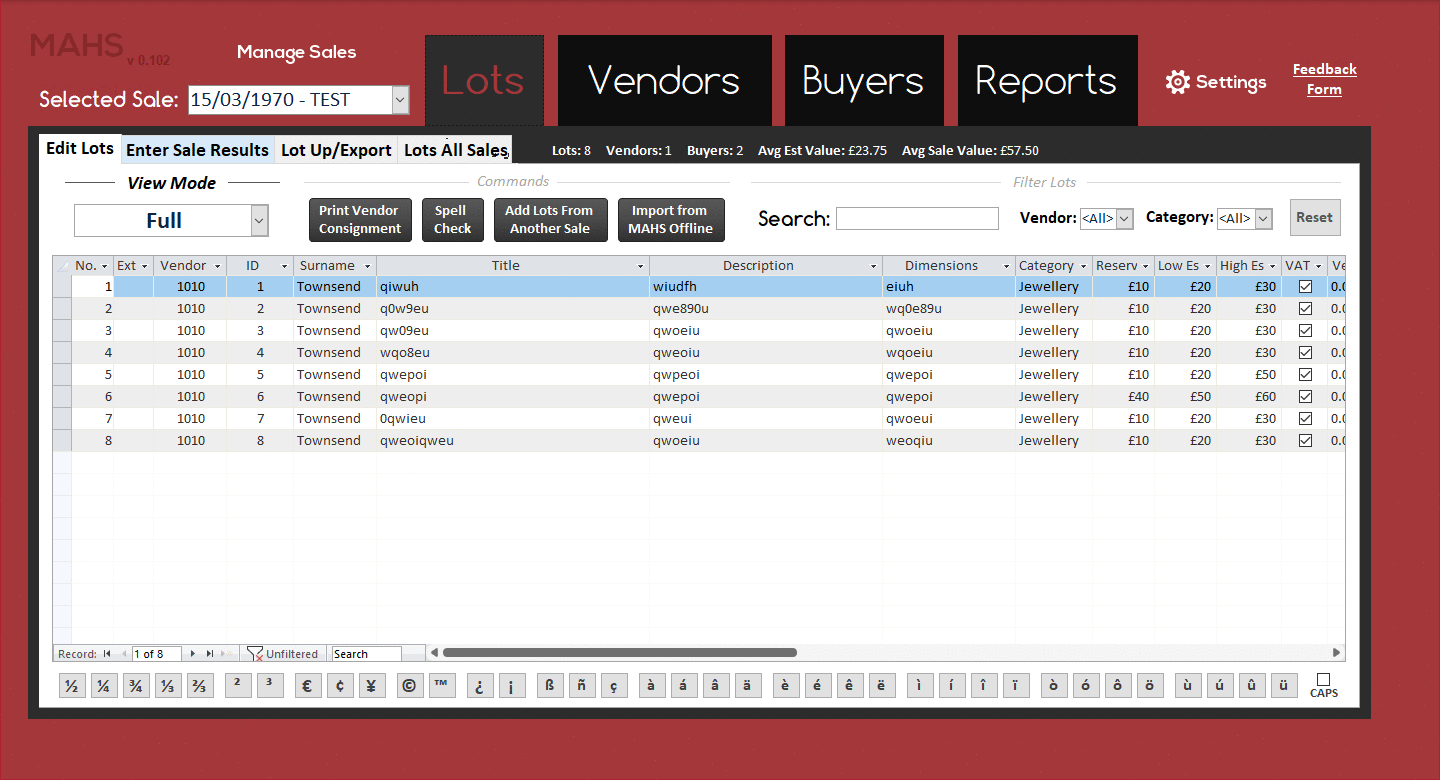Insert the trademark ™ symbol

tap(441, 686)
